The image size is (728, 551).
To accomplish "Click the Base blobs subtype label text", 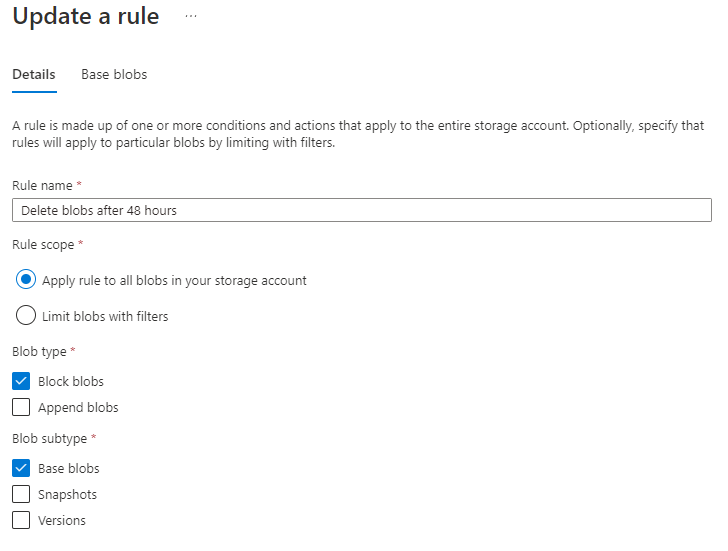I will click(69, 469).
